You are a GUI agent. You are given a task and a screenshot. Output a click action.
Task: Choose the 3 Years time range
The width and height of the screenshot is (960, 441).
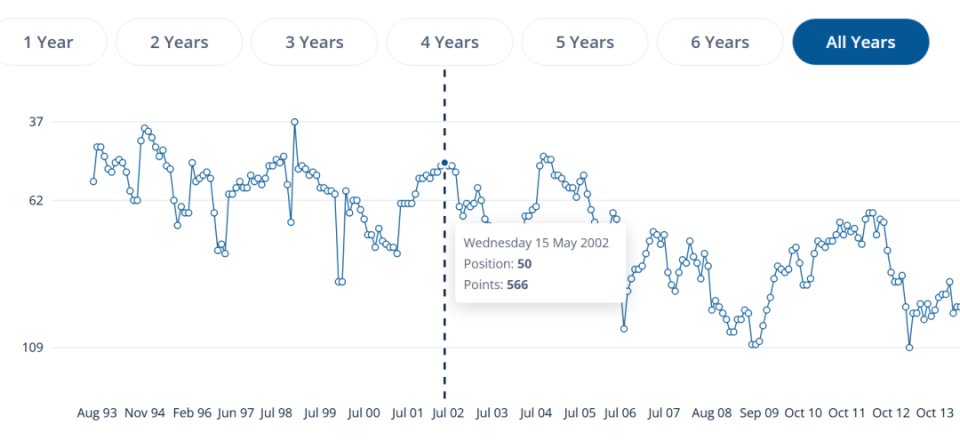coord(315,42)
